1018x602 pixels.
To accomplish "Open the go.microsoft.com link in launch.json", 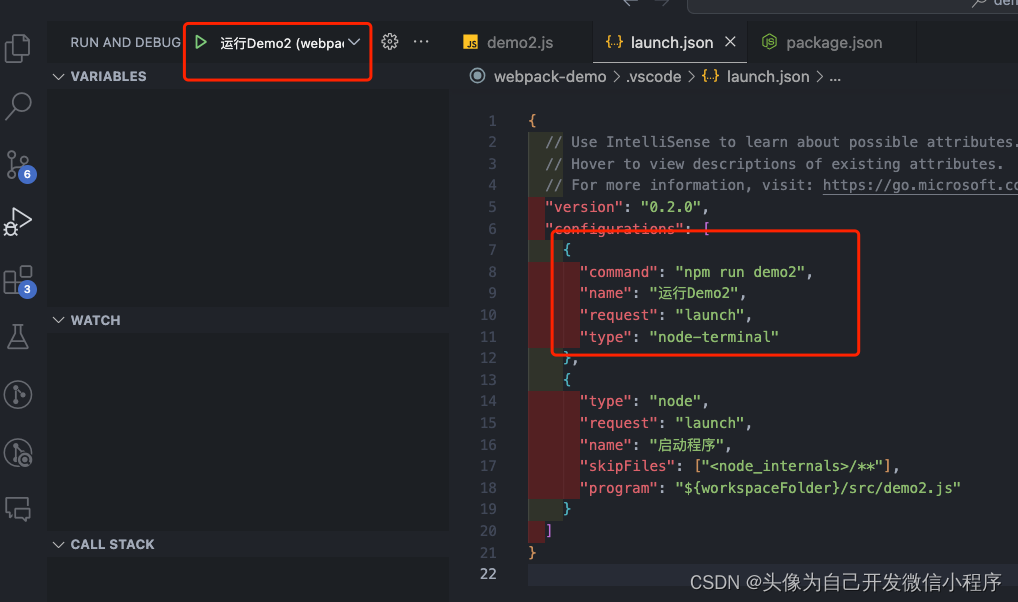I will coord(919,184).
